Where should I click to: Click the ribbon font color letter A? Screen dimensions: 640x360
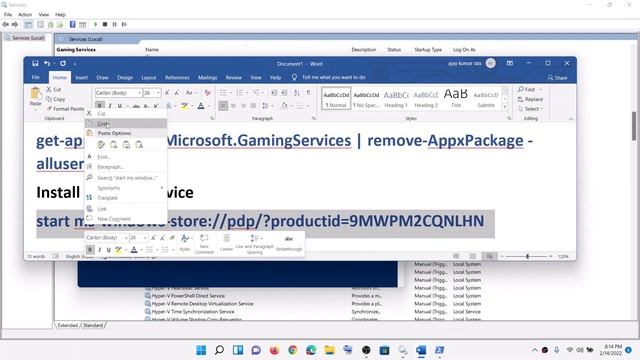click(201, 106)
